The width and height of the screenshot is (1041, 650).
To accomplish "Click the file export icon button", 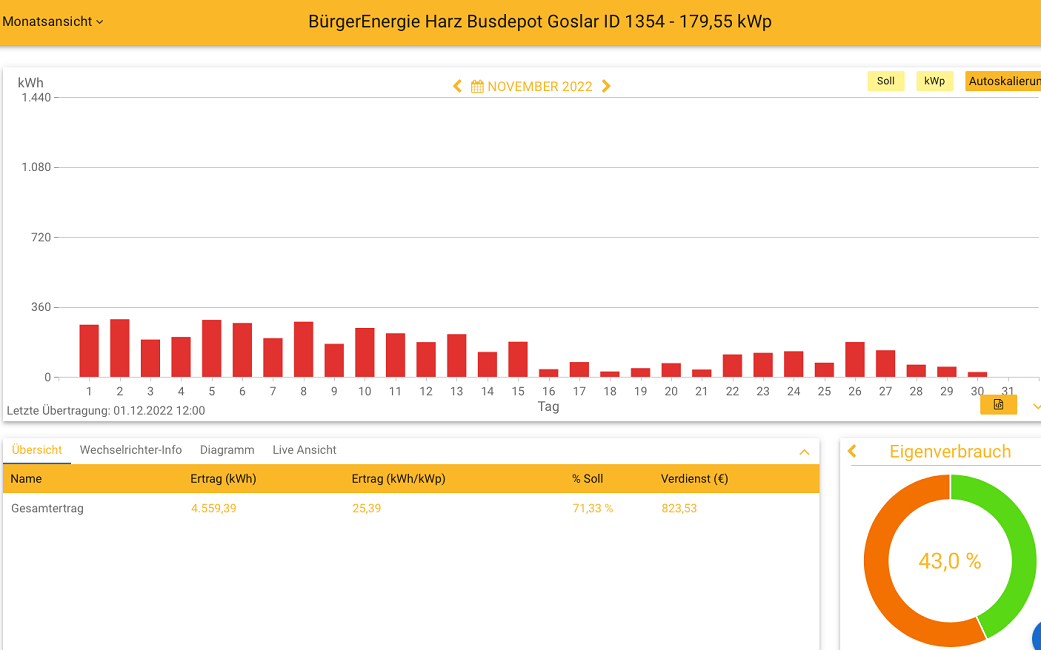I will click(x=998, y=405).
